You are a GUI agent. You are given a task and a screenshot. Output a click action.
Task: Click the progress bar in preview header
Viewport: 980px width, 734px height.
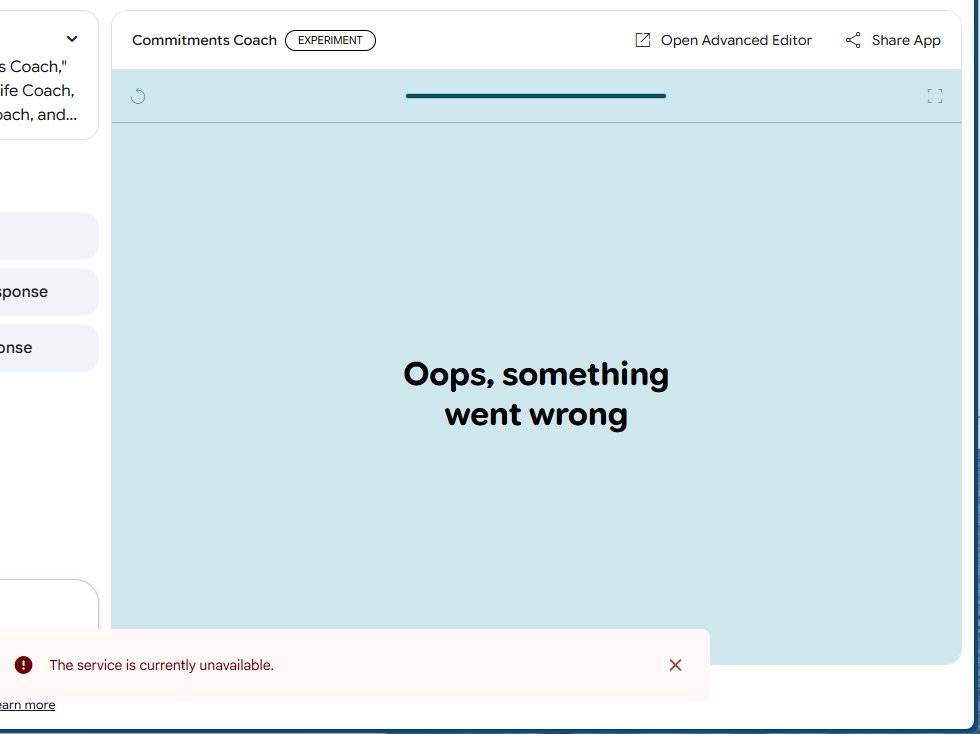point(536,96)
